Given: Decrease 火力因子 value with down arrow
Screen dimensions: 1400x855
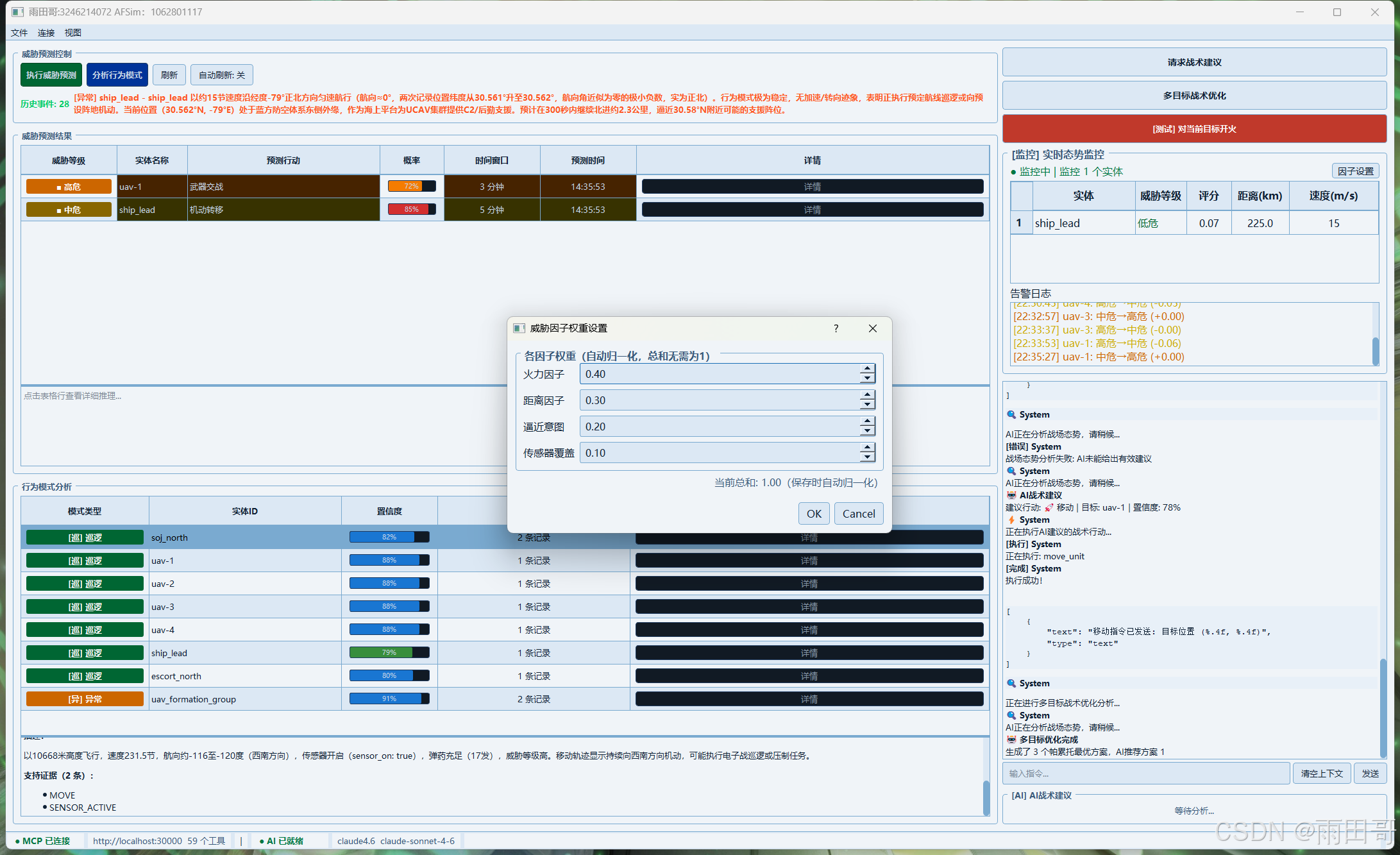Looking at the screenshot, I should 867,378.
